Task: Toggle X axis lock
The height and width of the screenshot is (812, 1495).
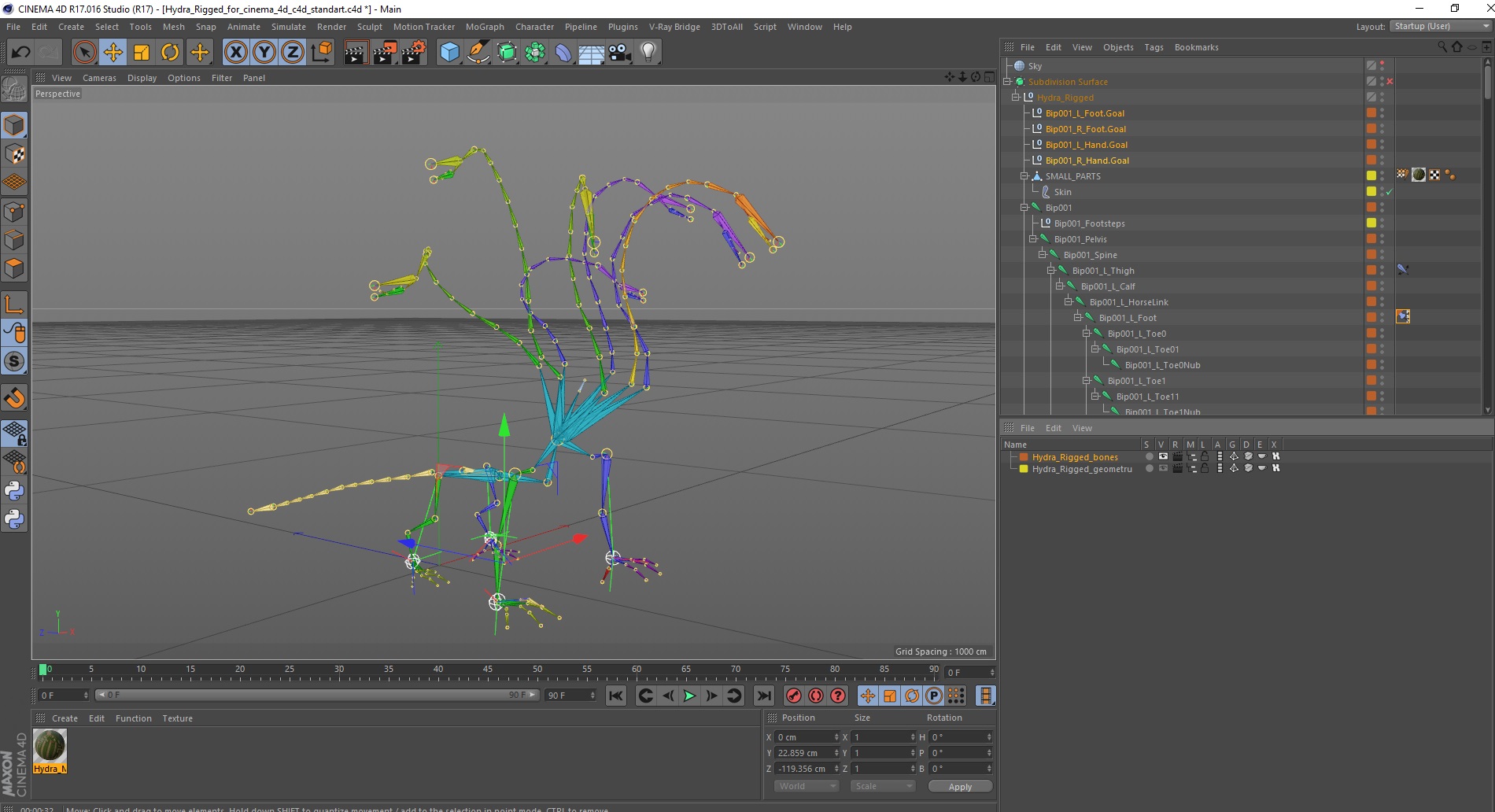Action: point(235,53)
